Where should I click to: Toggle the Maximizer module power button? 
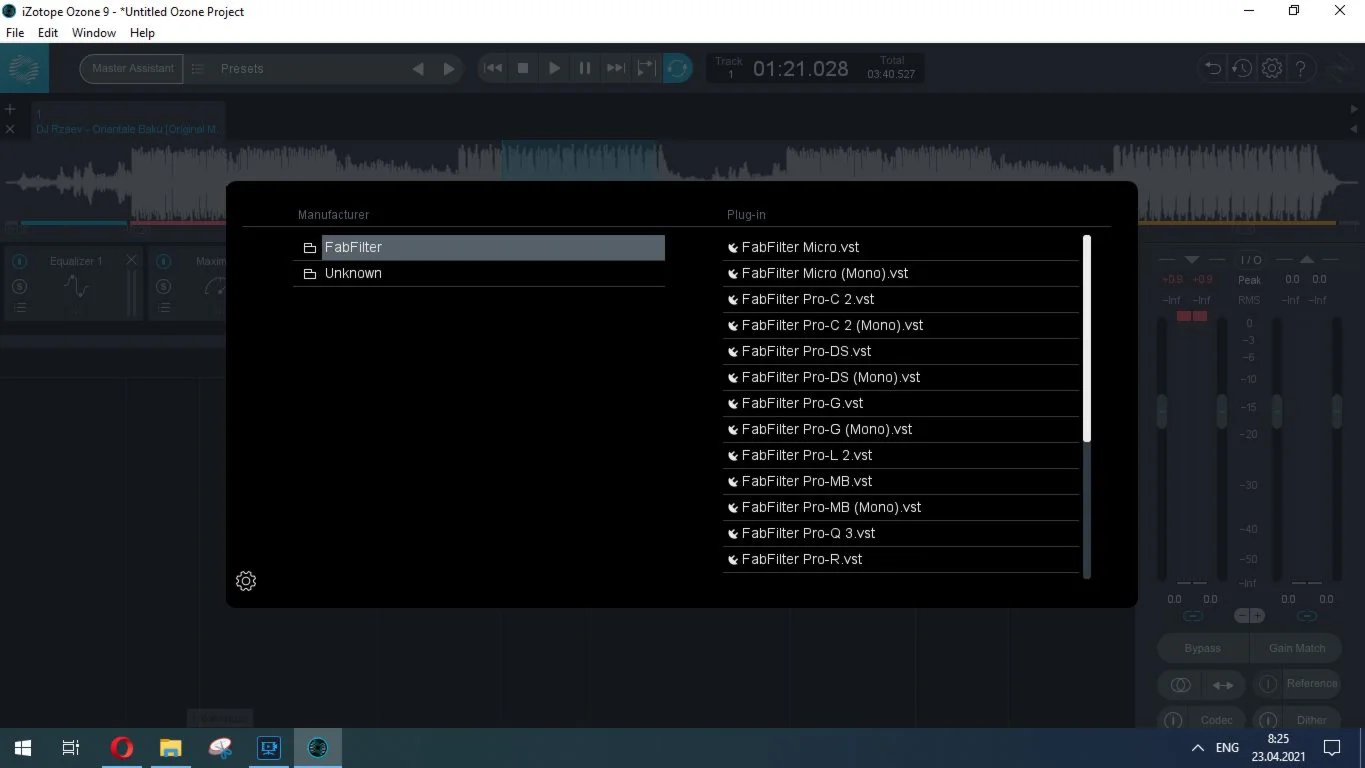[x=166, y=262]
